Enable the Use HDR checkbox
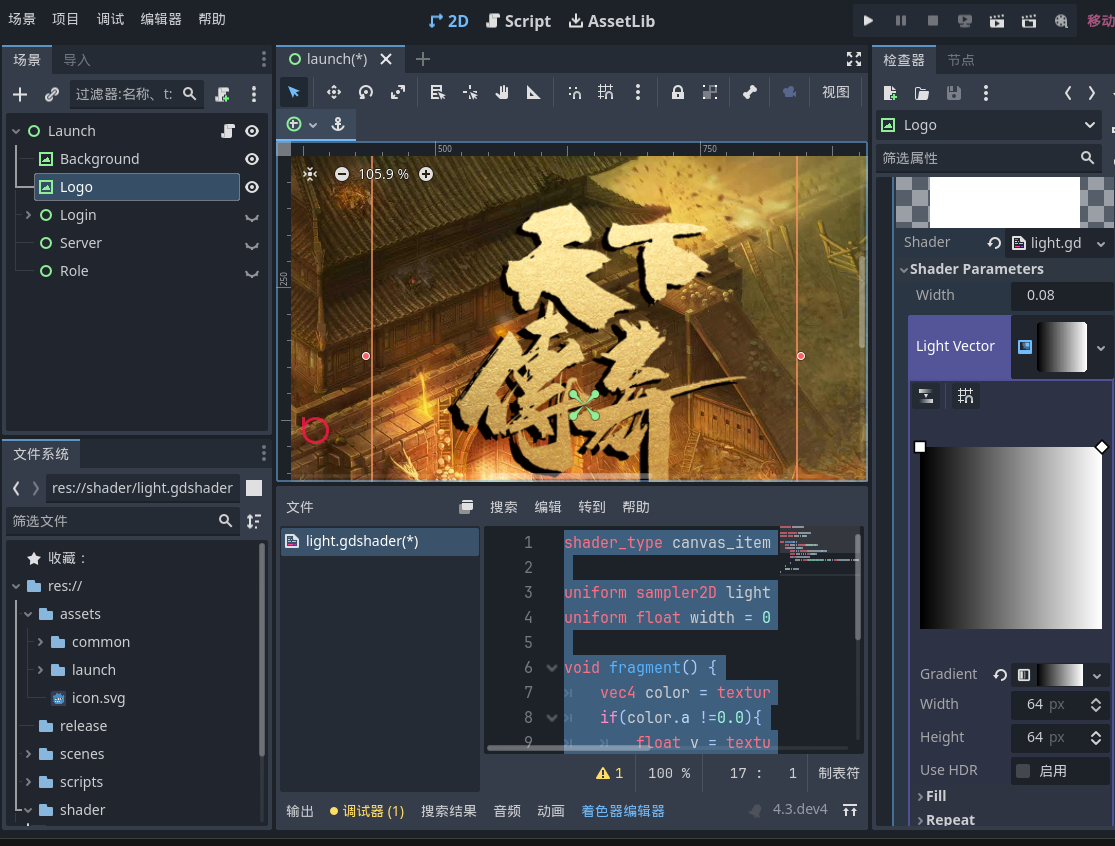 pos(1023,771)
